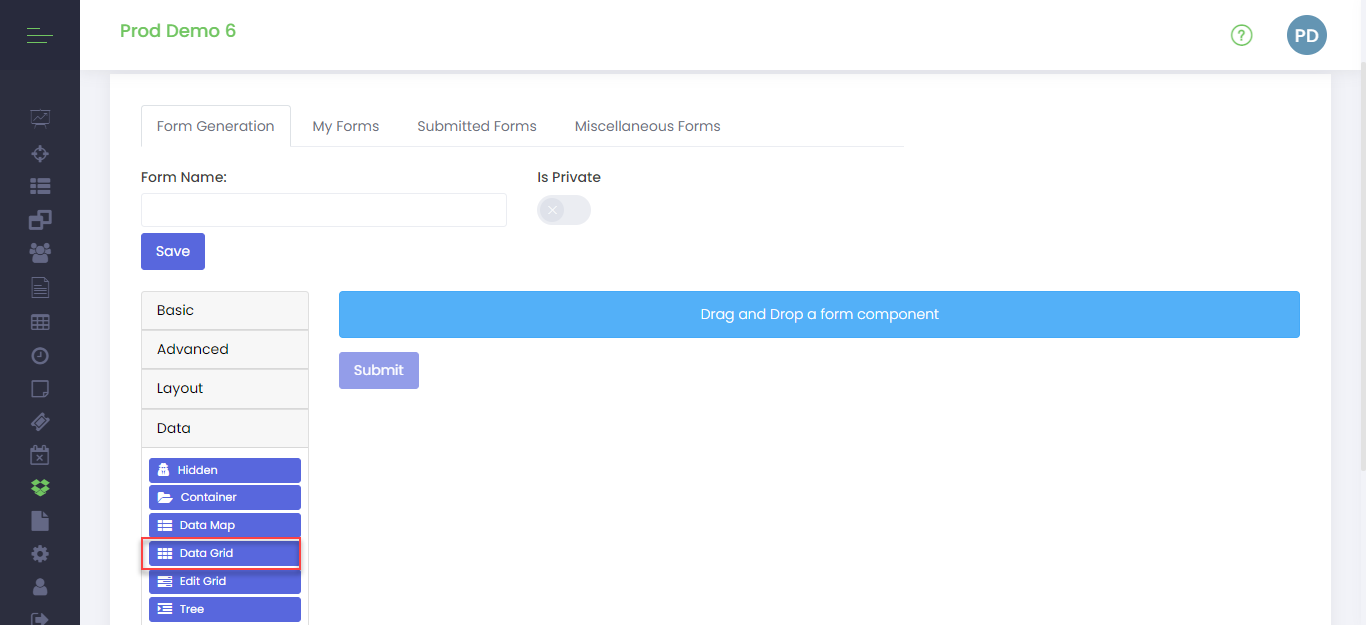Screen dimensions: 1366x625
Task: Click the Save button
Action: pyautogui.click(x=173, y=252)
